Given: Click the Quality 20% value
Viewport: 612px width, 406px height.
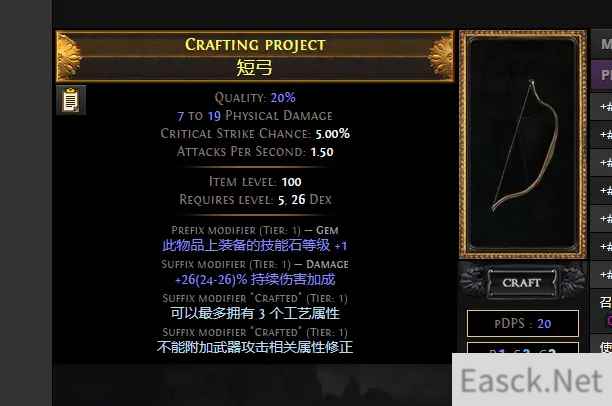Looking at the screenshot, I should pos(283,97).
